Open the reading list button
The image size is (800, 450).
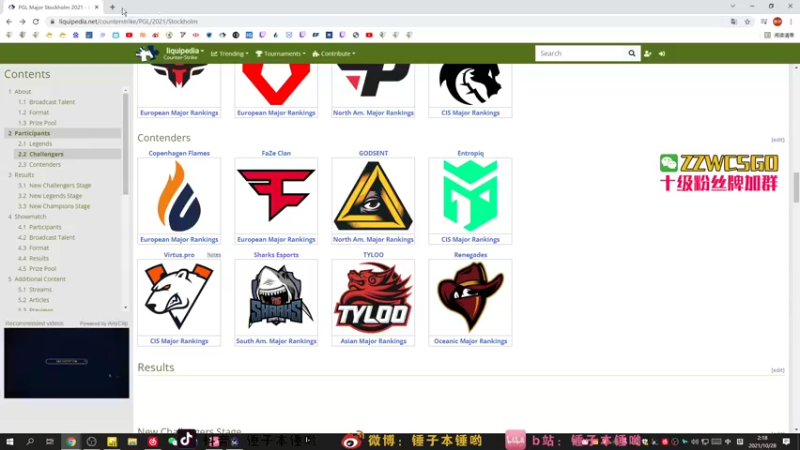tap(779, 35)
